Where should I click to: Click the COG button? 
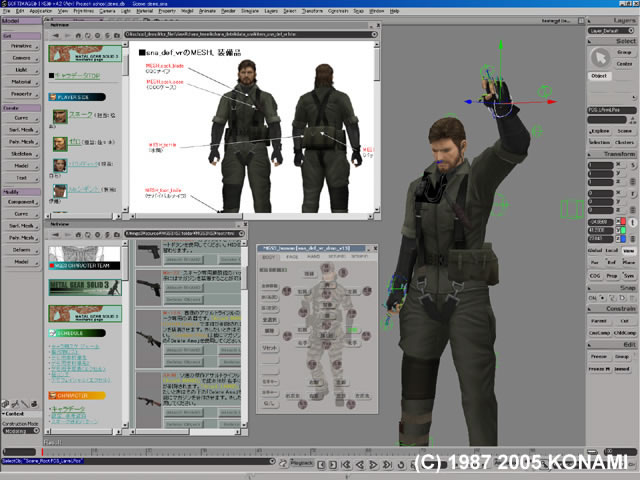[x=595, y=276]
